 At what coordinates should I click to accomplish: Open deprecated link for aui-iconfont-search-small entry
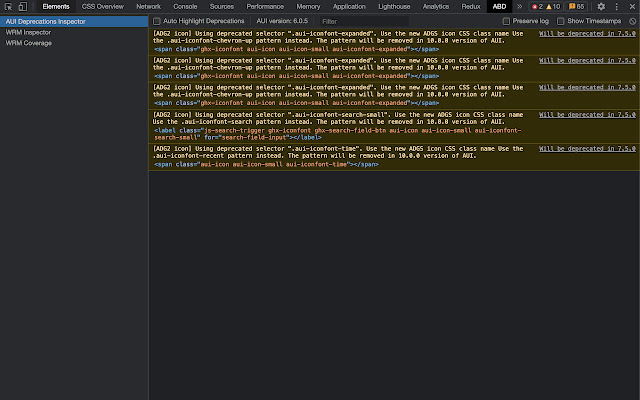point(587,115)
